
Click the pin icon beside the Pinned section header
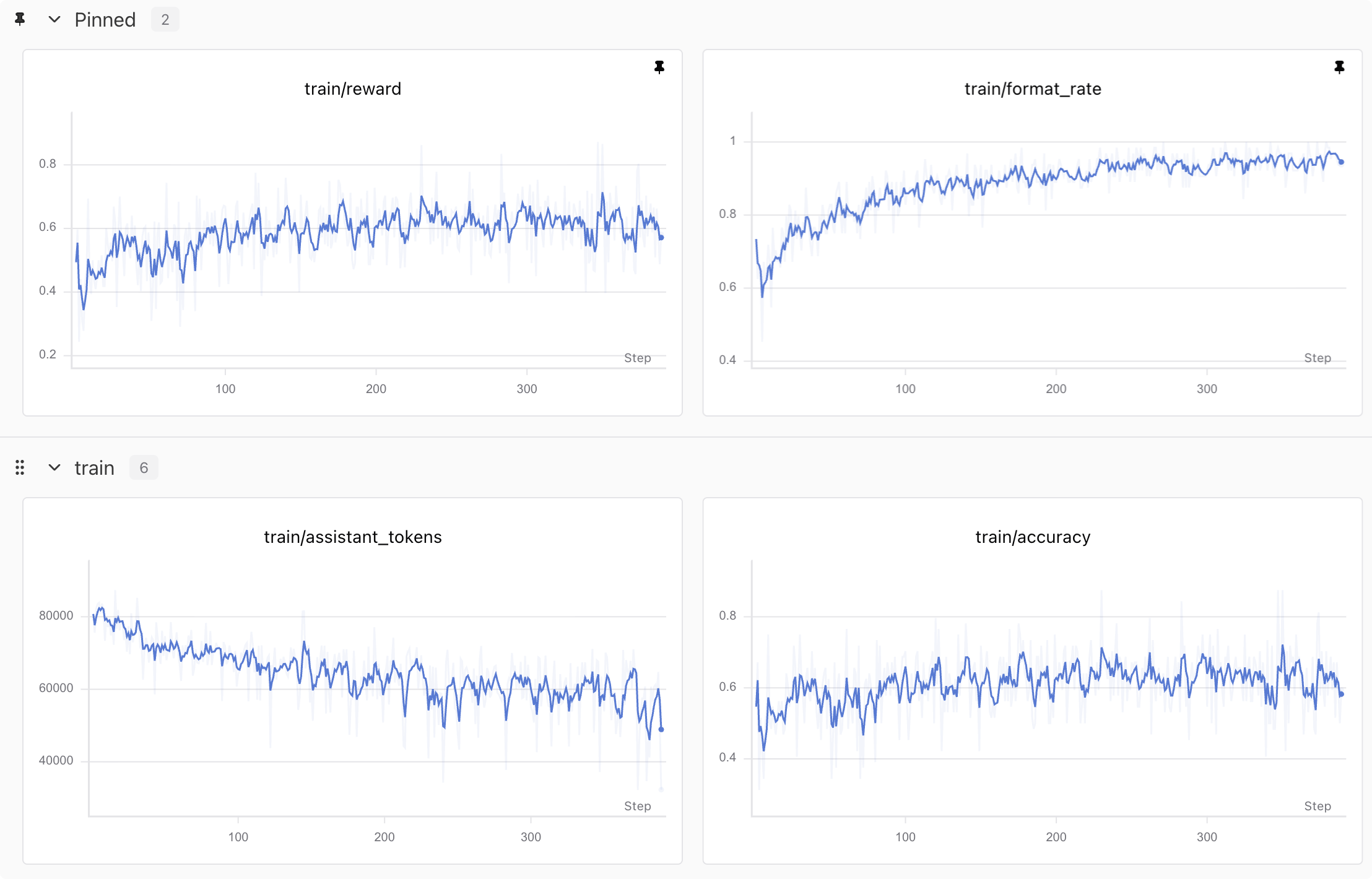pos(20,19)
